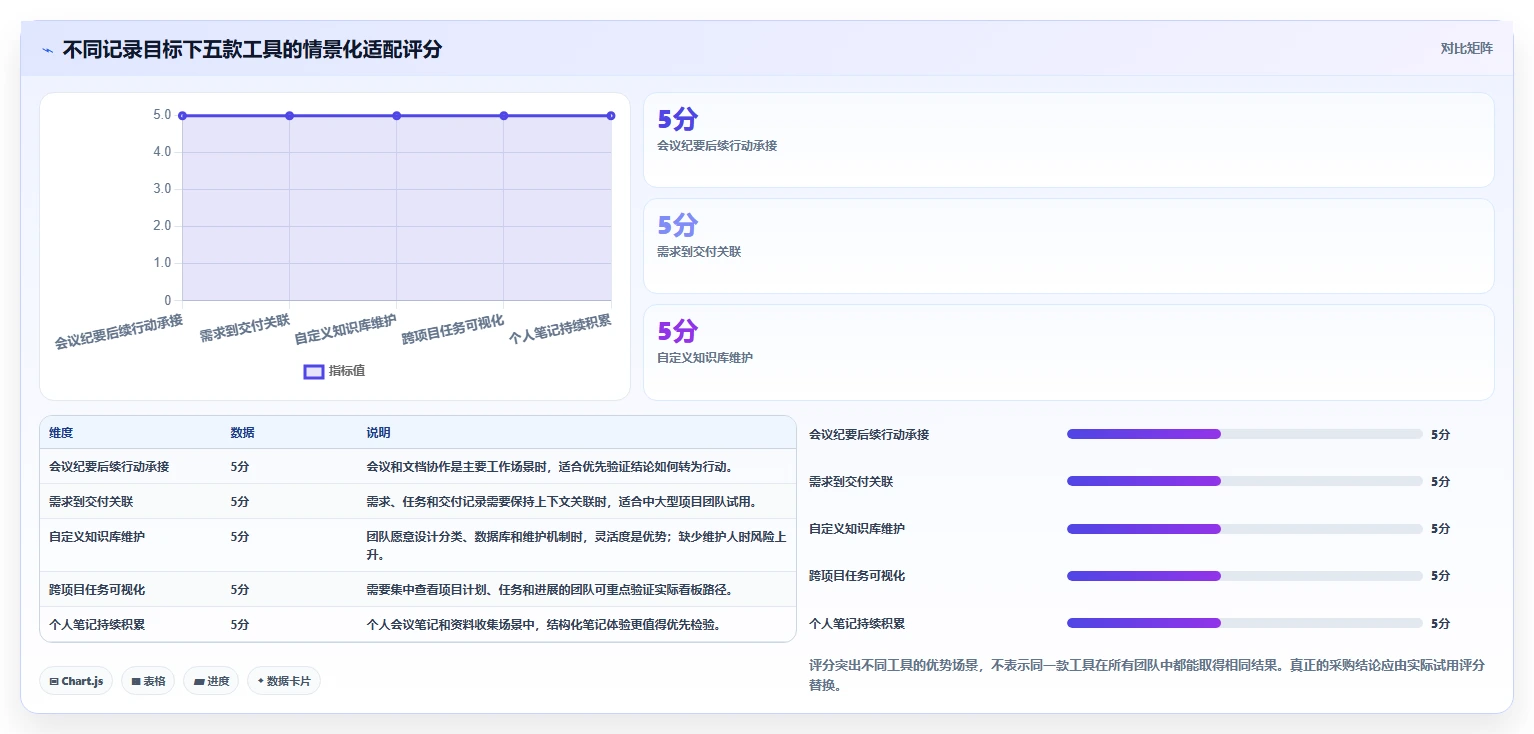Click the 数据卡片 chip

click(284, 681)
